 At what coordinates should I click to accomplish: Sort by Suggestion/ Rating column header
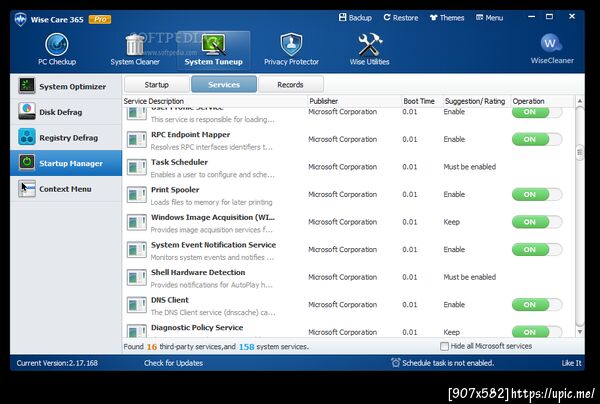[476, 101]
